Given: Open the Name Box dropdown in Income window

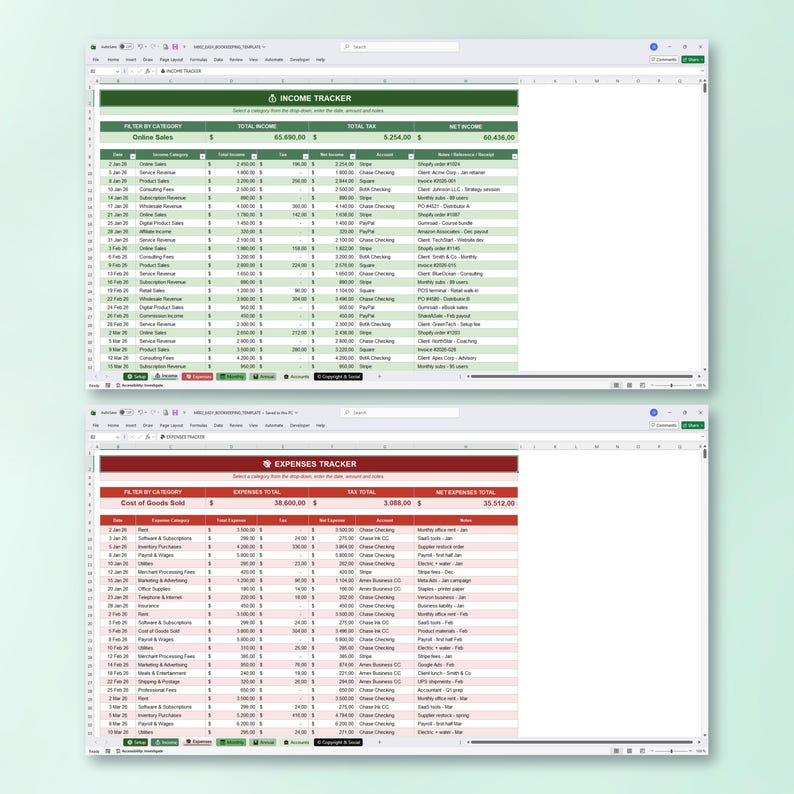Looking at the screenshot, I should tap(117, 71).
